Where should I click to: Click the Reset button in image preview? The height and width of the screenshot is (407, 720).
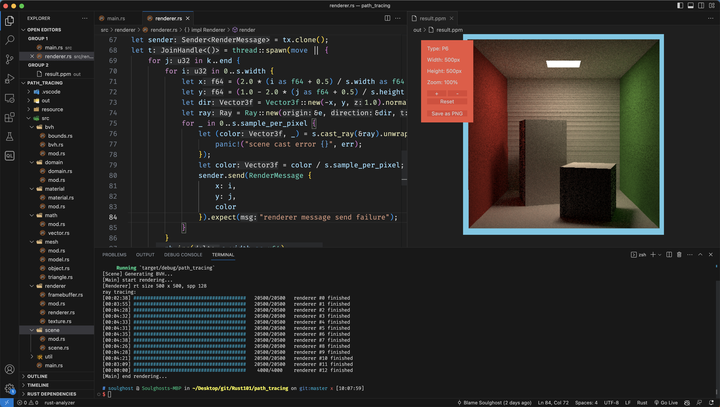tap(446, 102)
